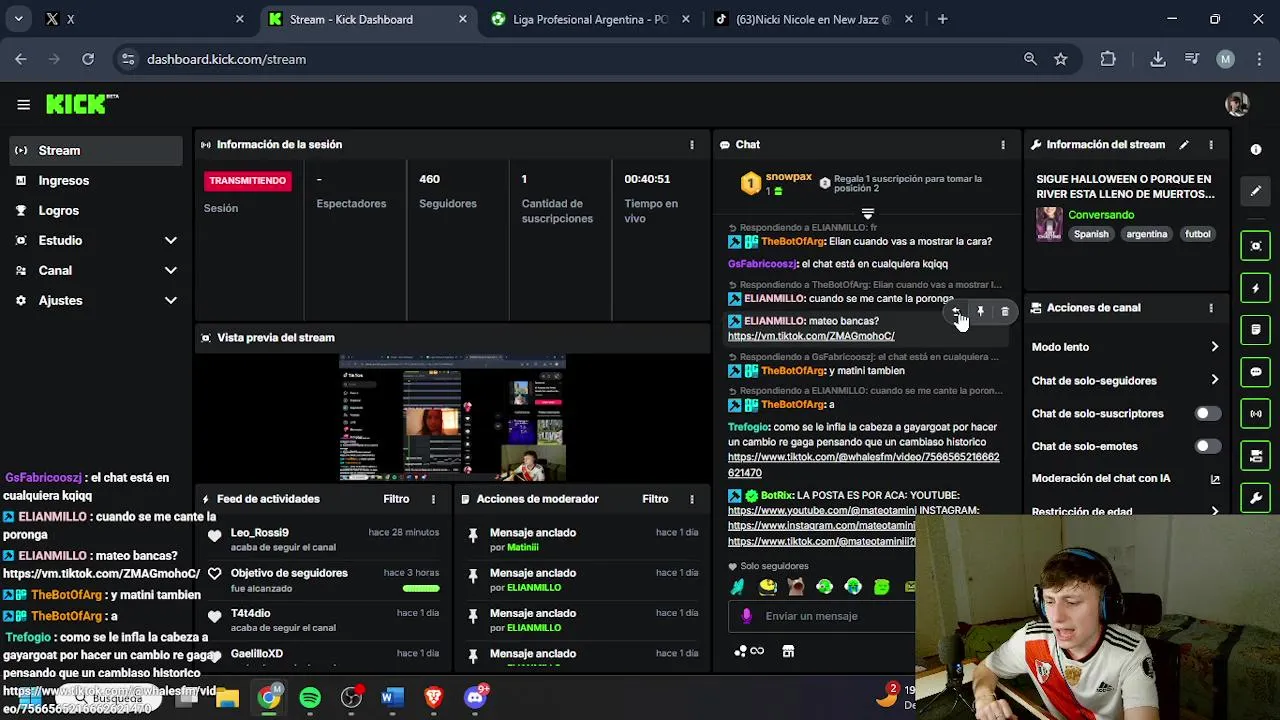Open the Filtro dropdown in Acciones de moderador
The image size is (1280, 720).
click(655, 499)
